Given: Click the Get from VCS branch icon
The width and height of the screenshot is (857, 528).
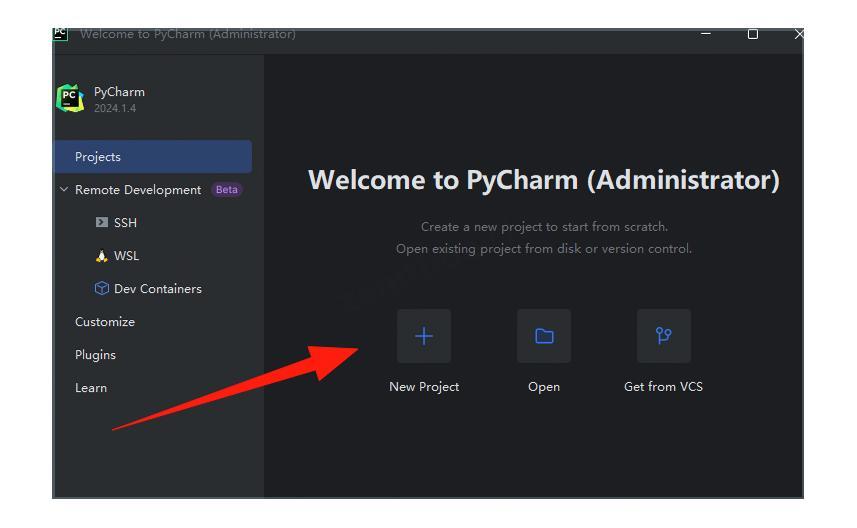Looking at the screenshot, I should pos(664,336).
